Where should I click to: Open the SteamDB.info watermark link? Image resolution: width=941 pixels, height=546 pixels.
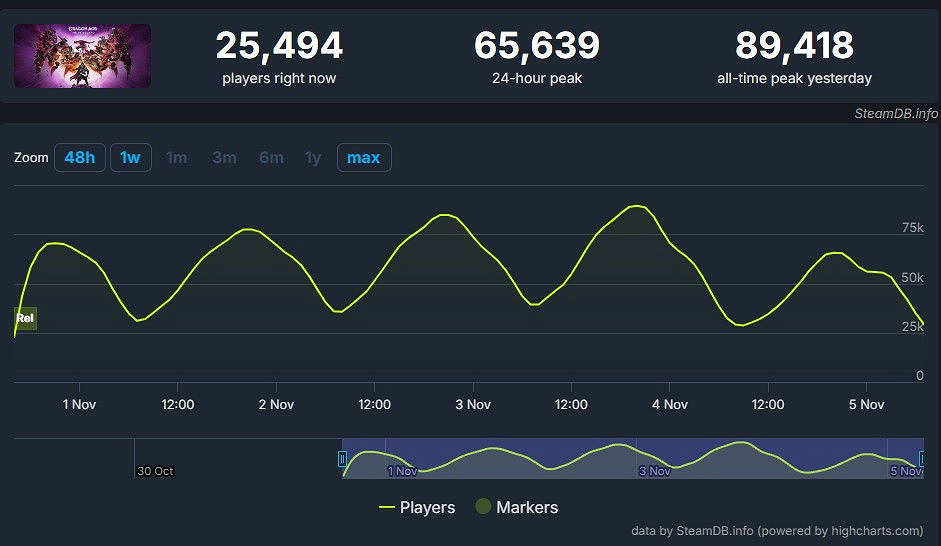895,113
